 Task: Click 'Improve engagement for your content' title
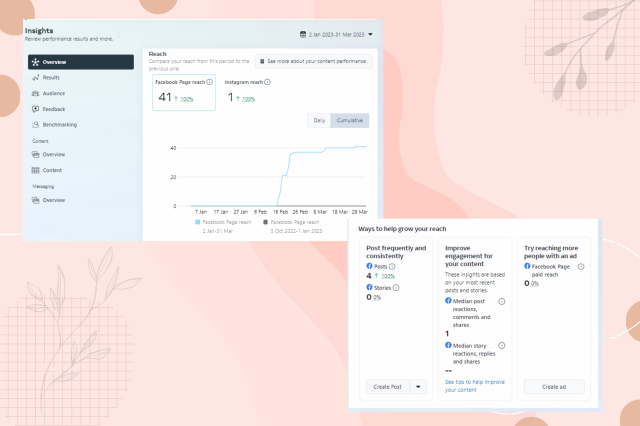tap(469, 256)
